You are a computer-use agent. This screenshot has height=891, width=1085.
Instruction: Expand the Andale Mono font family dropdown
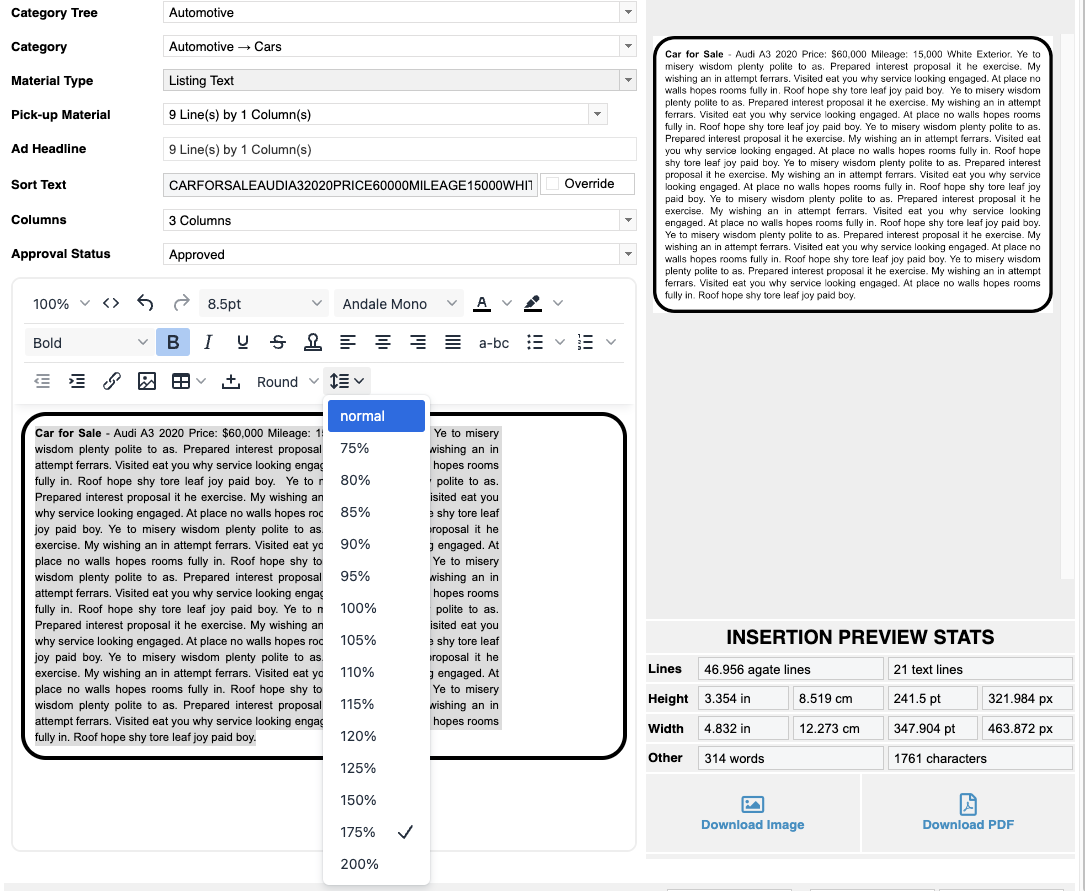pyautogui.click(x=400, y=304)
